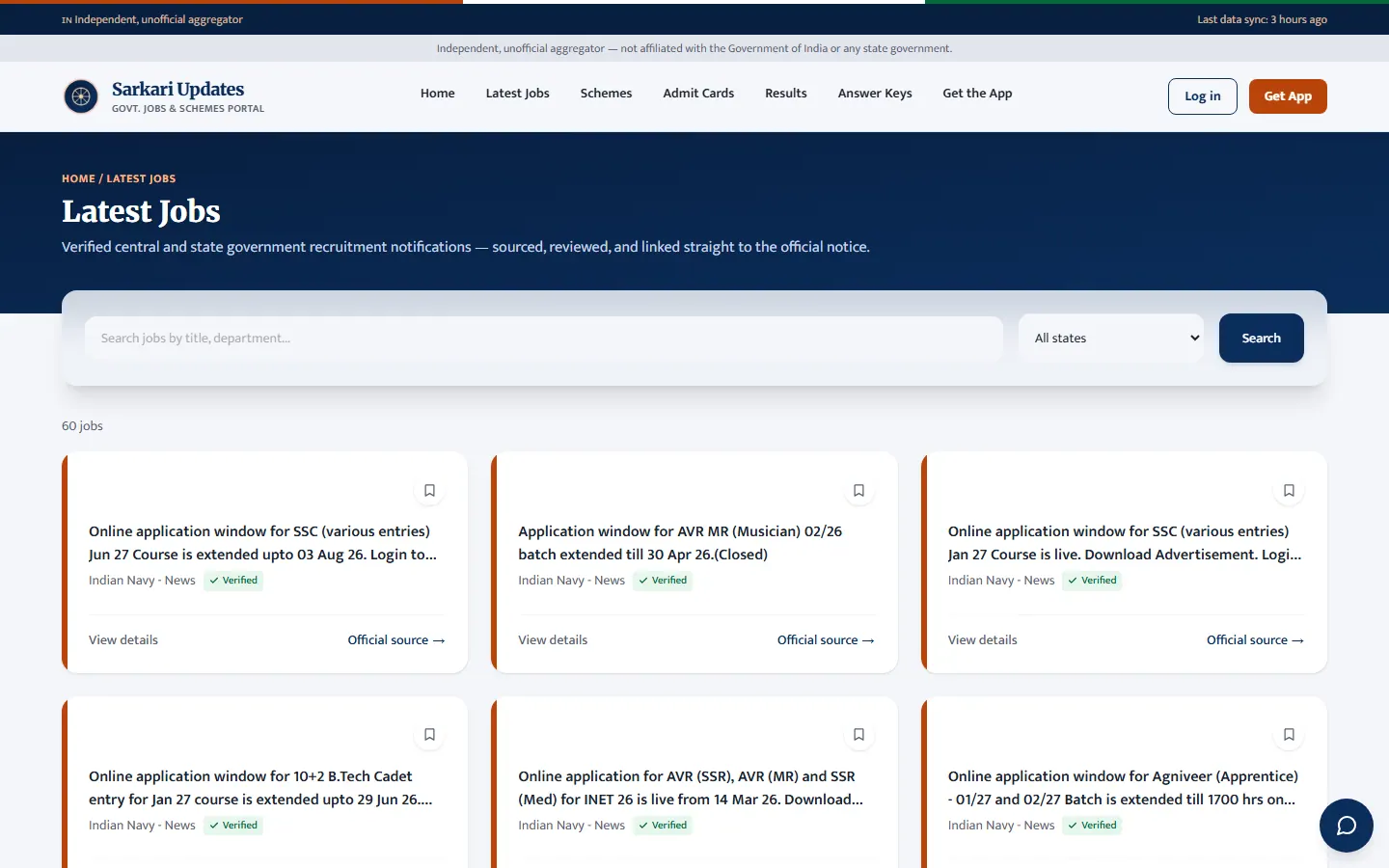Viewport: 1389px width, 868px height.
Task: Bookmark the SSC Jan 27 Course job card
Action: pos(1289,490)
